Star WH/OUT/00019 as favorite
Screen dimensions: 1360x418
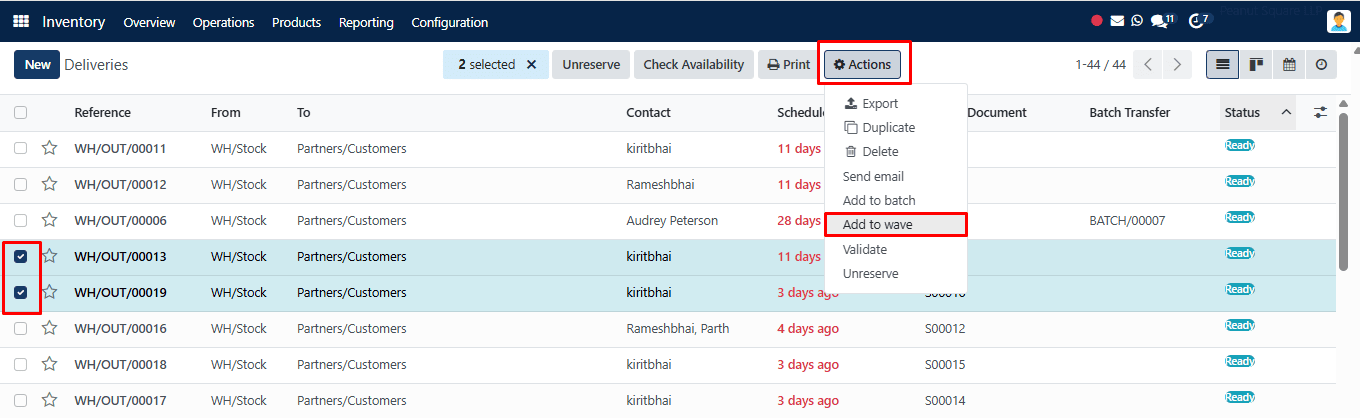pos(49,293)
